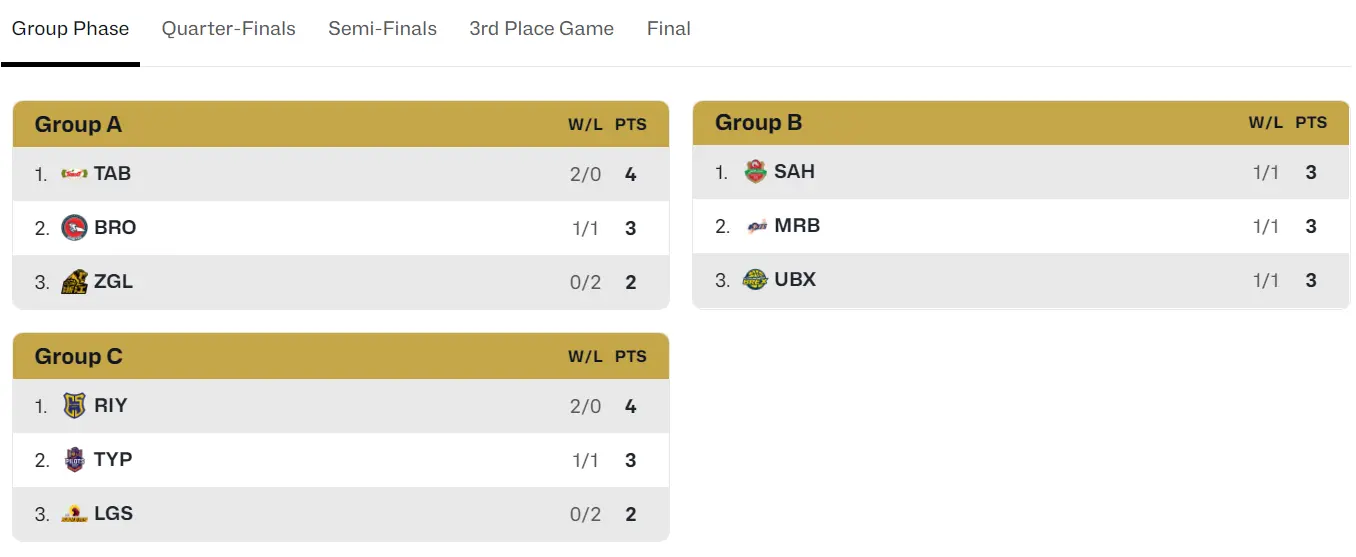This screenshot has height=557, width=1356.
Task: Select the Group Phase tab
Action: pyautogui.click(x=70, y=29)
